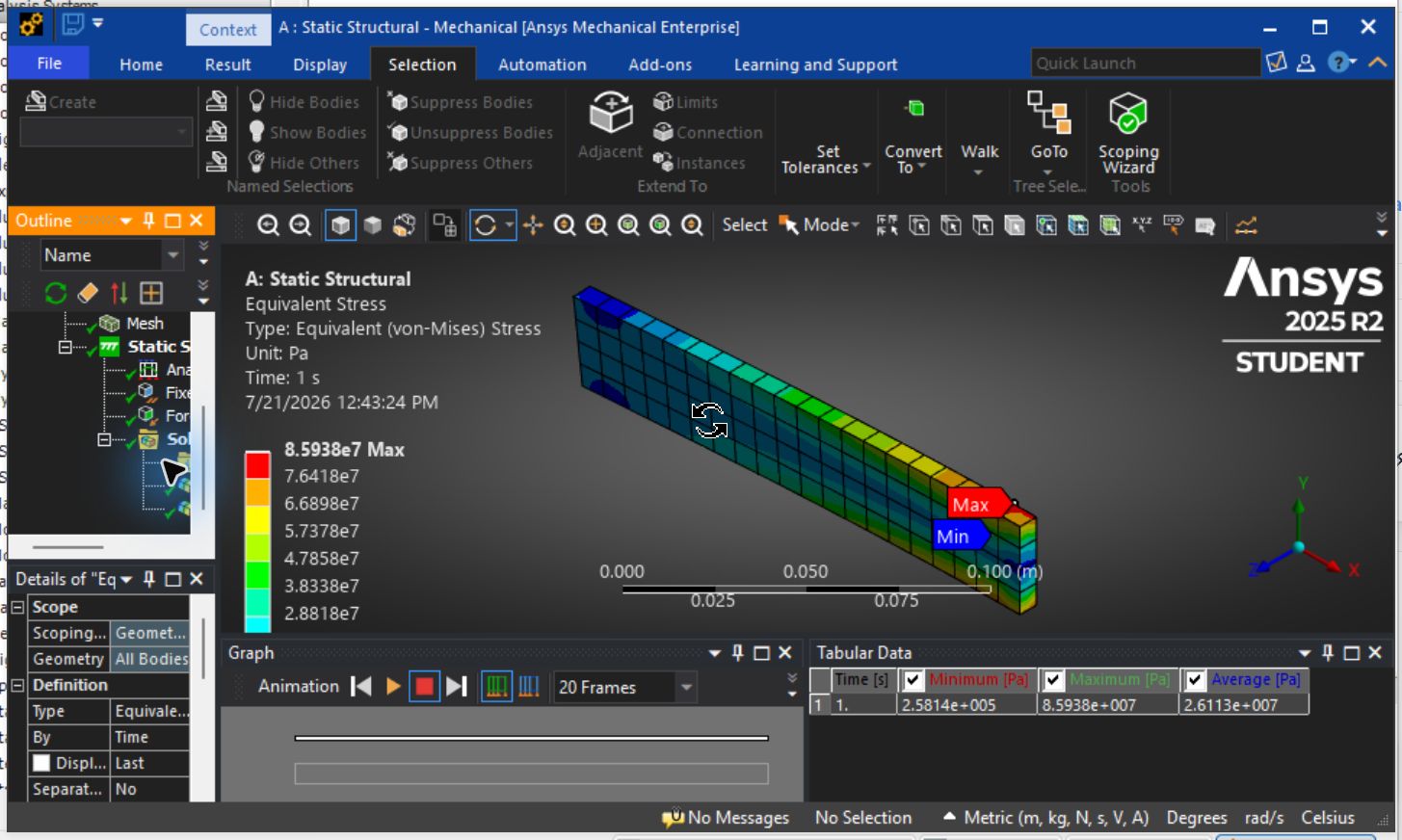Click the red-green sort arrows icon
Screen dimensions: 1402x840
119,293
